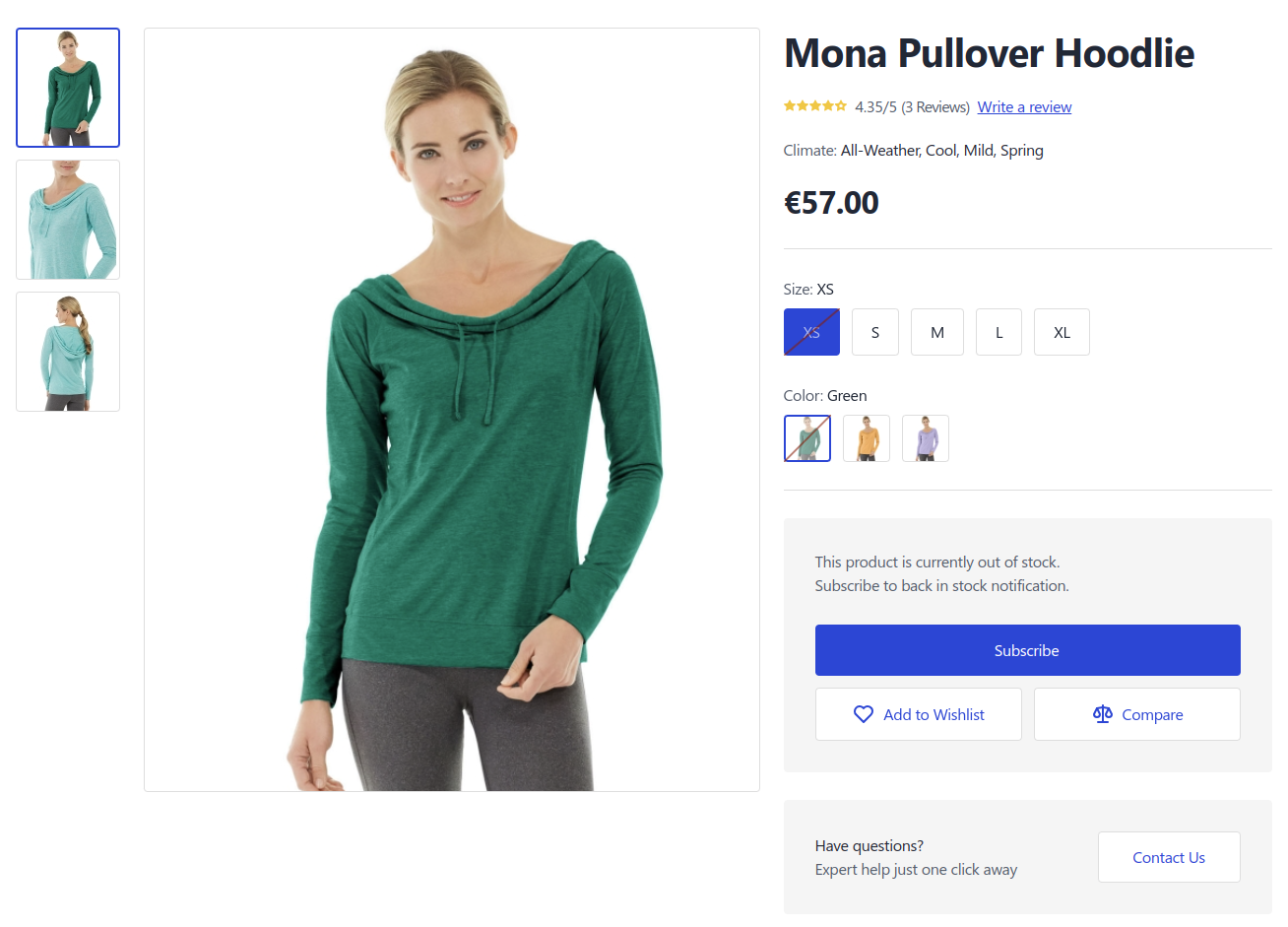Pick size M
The image size is (1288, 927).
[937, 332]
